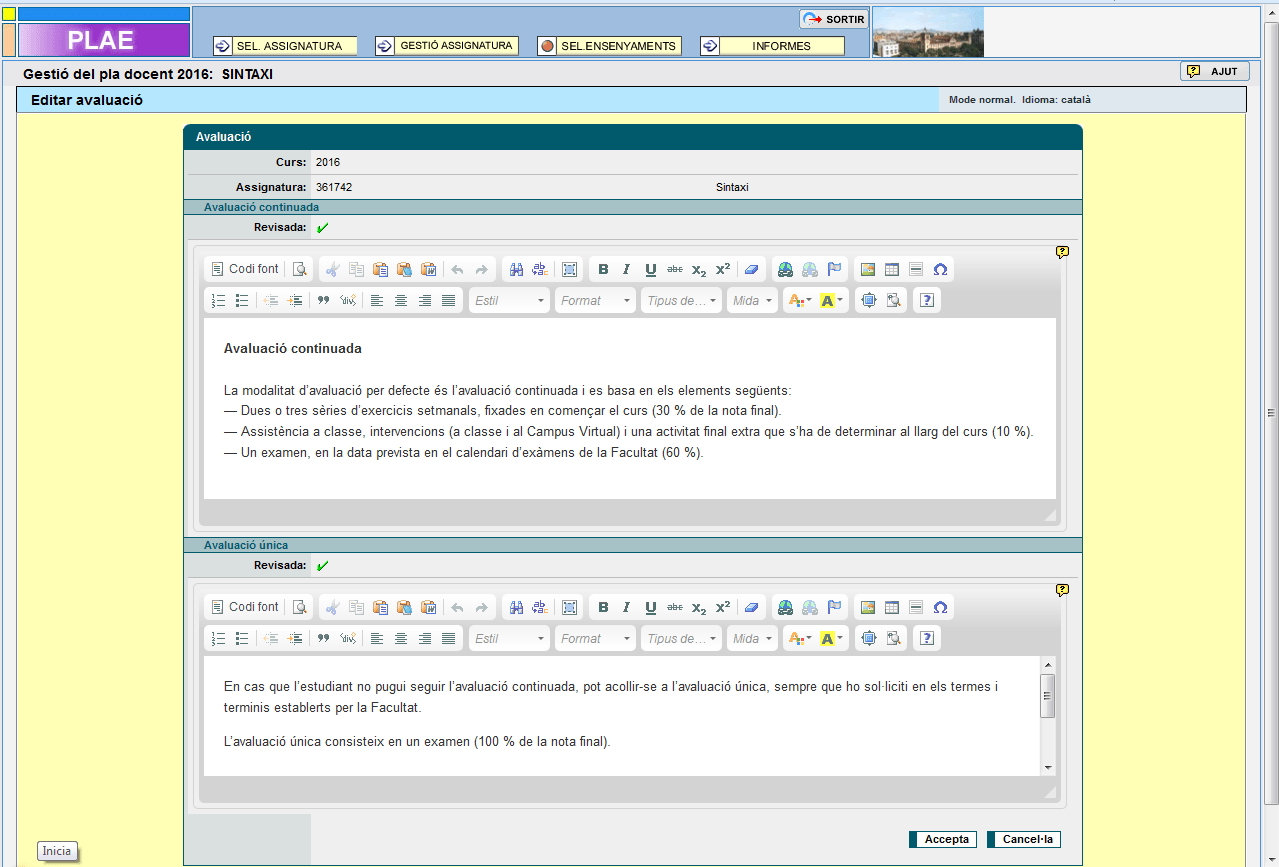Open Estil dropdown in Avaluació continuada editor

coord(510,300)
